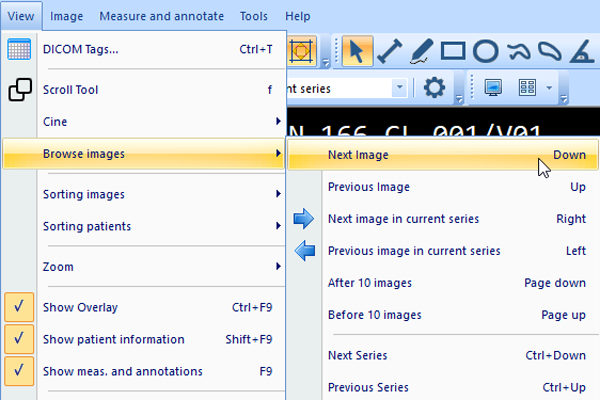
Task: Toggle Show meas. and annotations
Action: pos(19,371)
